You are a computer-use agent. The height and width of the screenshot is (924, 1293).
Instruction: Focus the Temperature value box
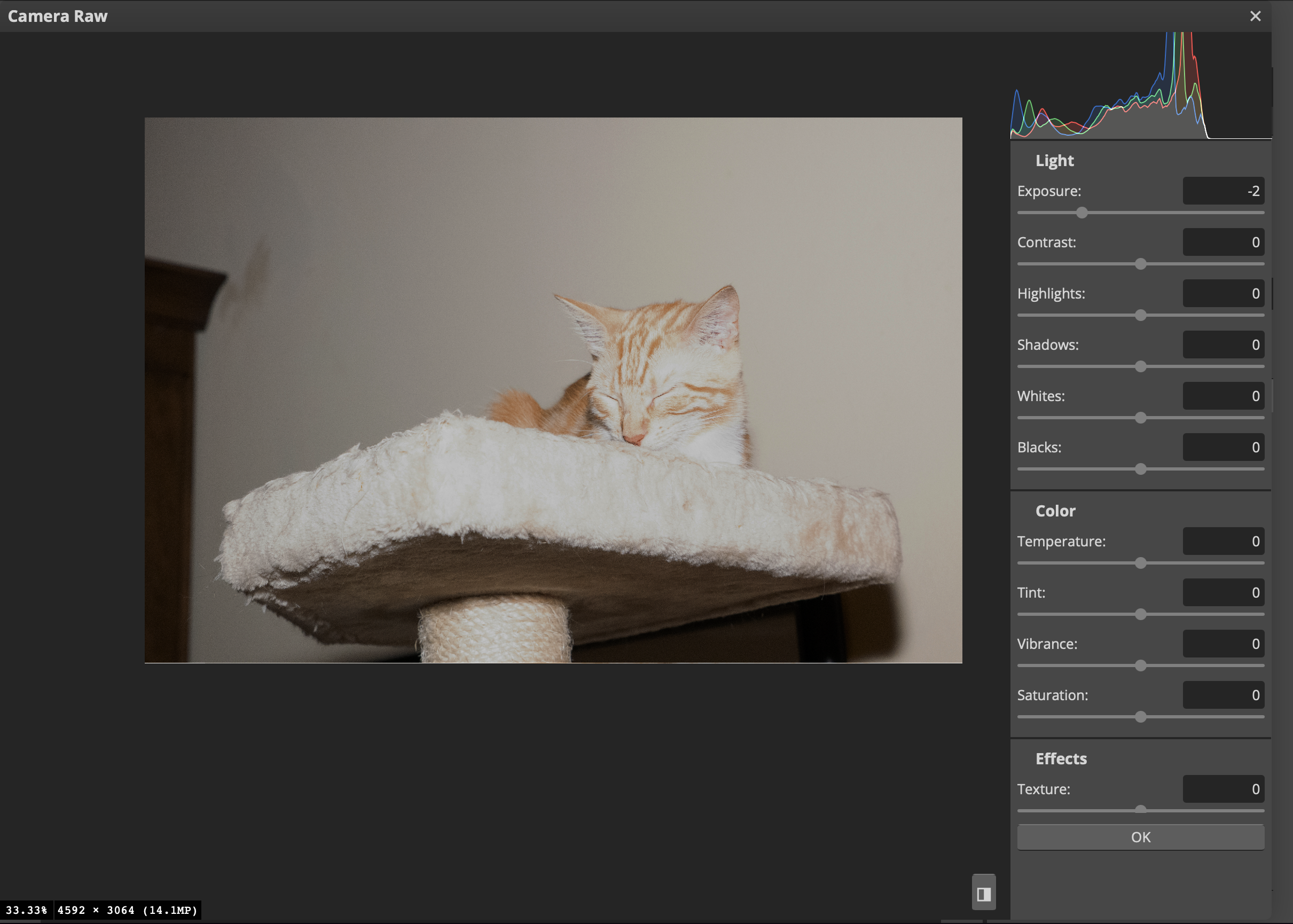[1223, 541]
